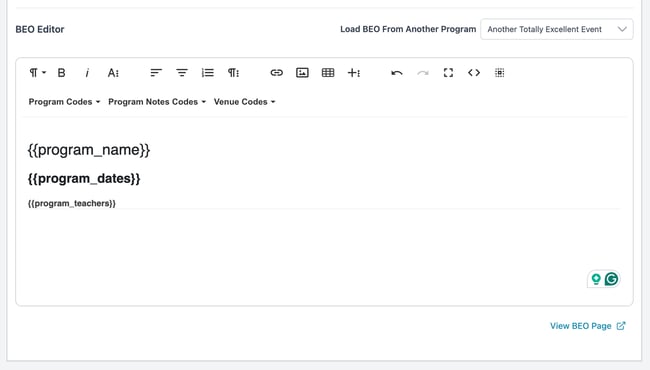Insert an image
The height and width of the screenshot is (370, 650).
tap(302, 73)
